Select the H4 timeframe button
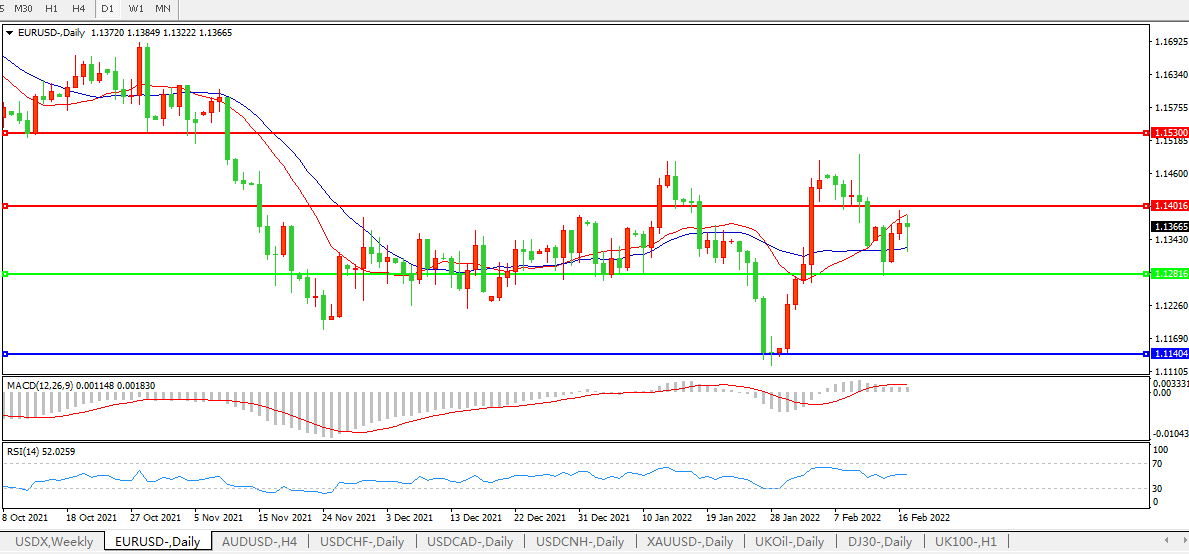Screen dimensions: 1189x554 coord(78,8)
